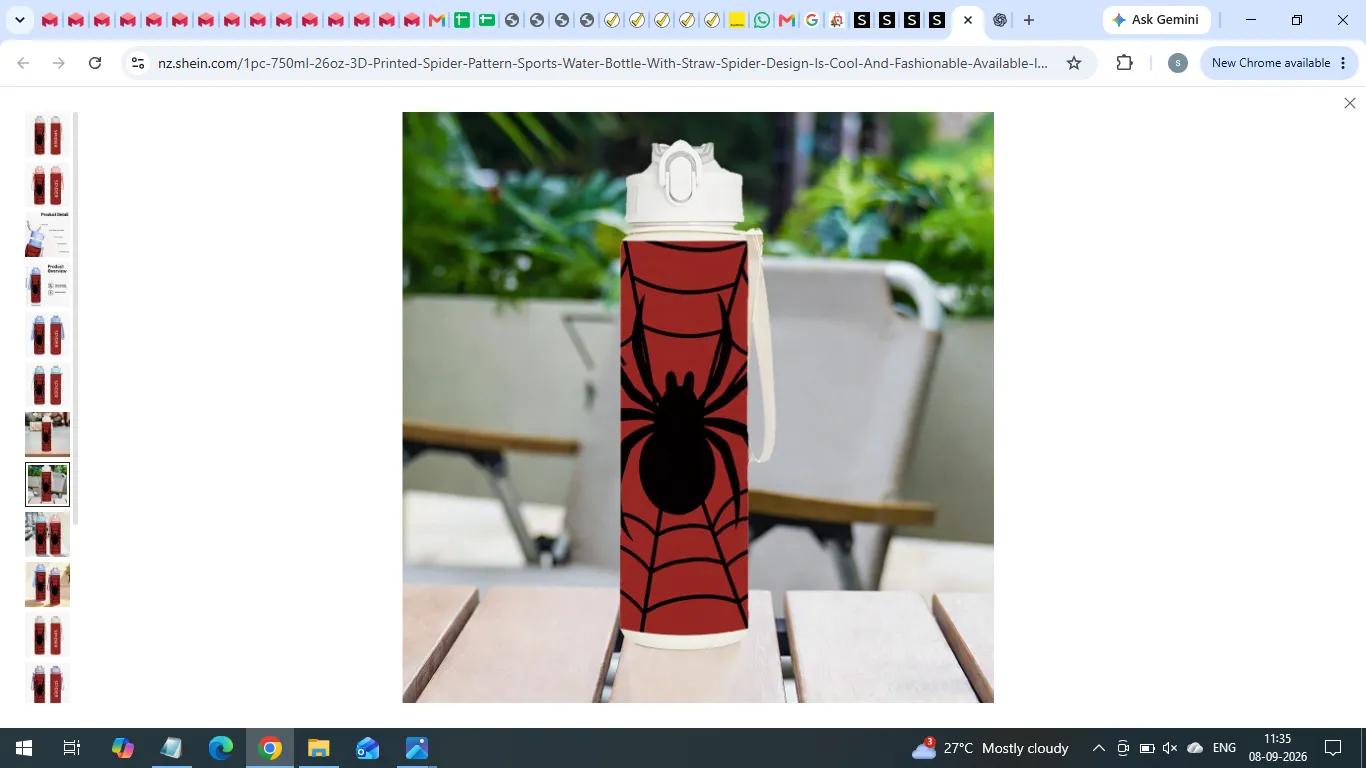1366x768 pixels.
Task: Go forward in browser history
Action: point(59,63)
